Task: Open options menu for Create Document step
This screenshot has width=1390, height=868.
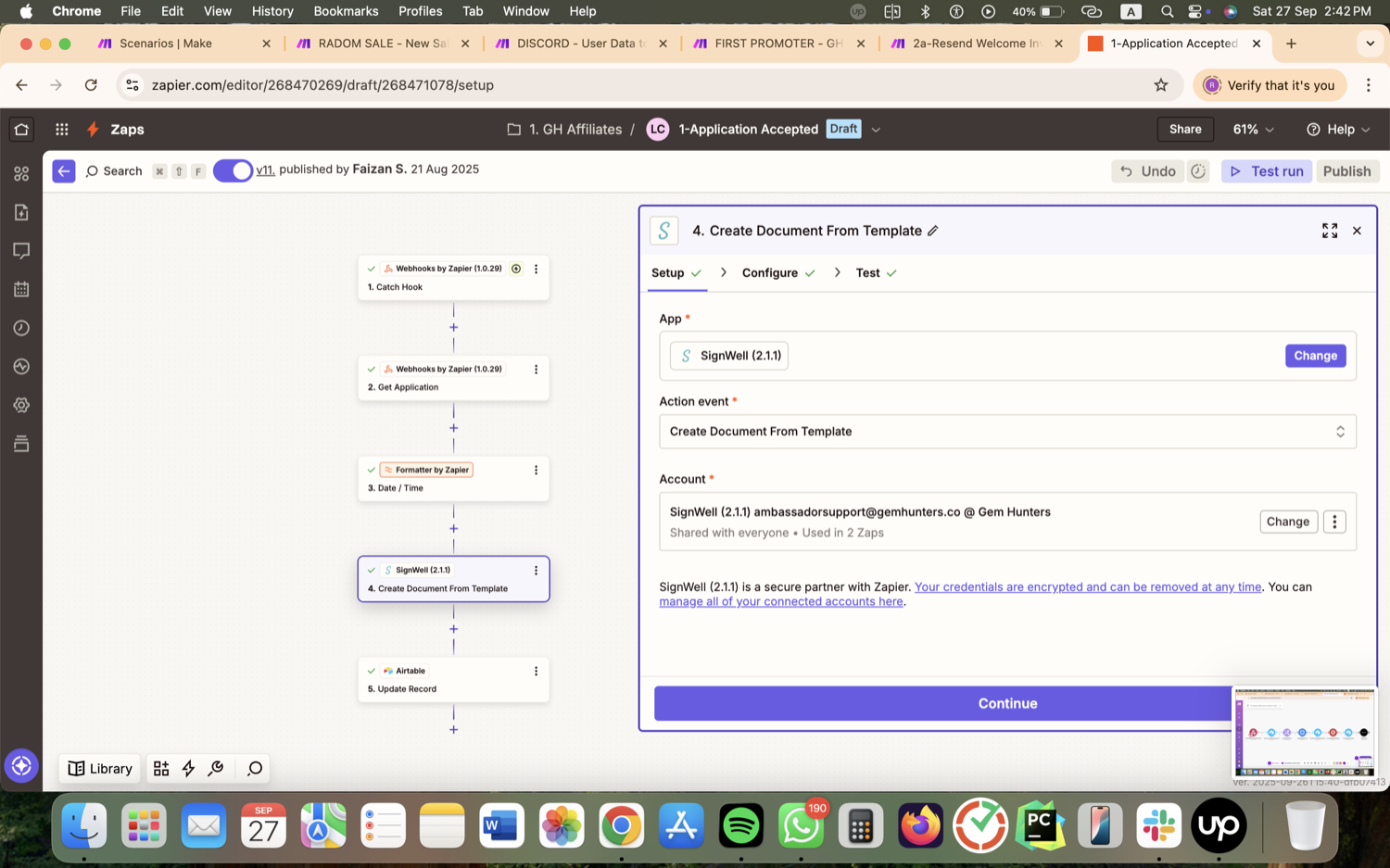Action: (536, 571)
